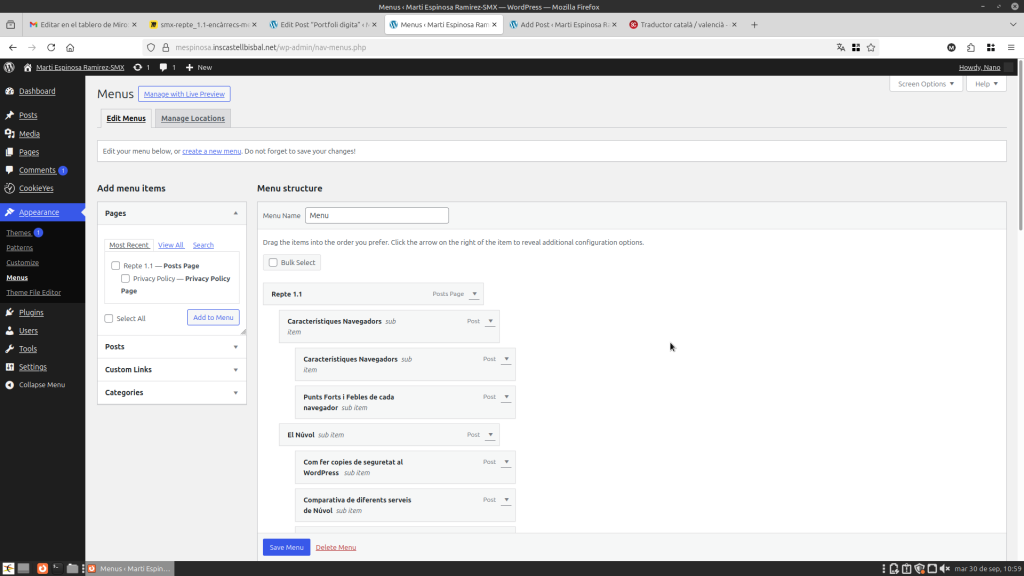Open Settings from the admin sidebar
The image size is (1024, 576).
(32, 367)
